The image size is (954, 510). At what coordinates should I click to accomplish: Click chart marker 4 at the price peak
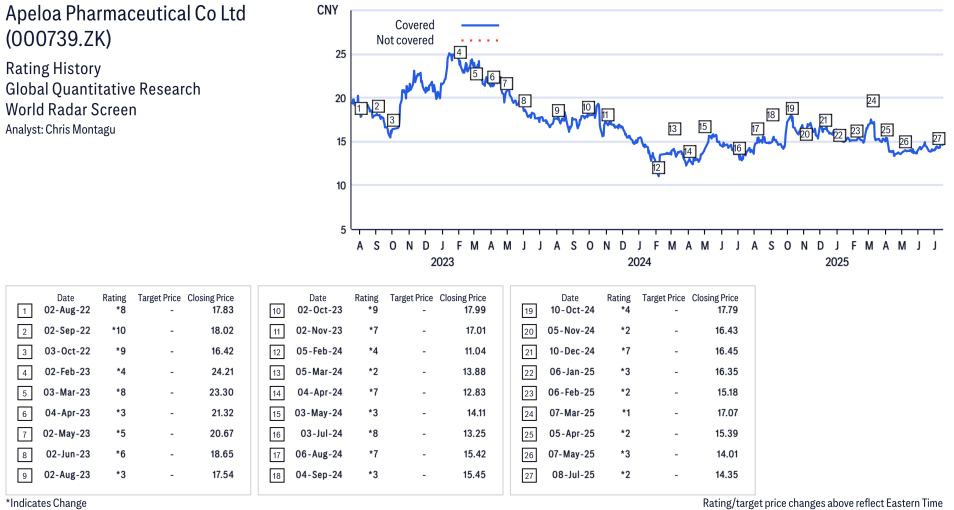point(460,52)
